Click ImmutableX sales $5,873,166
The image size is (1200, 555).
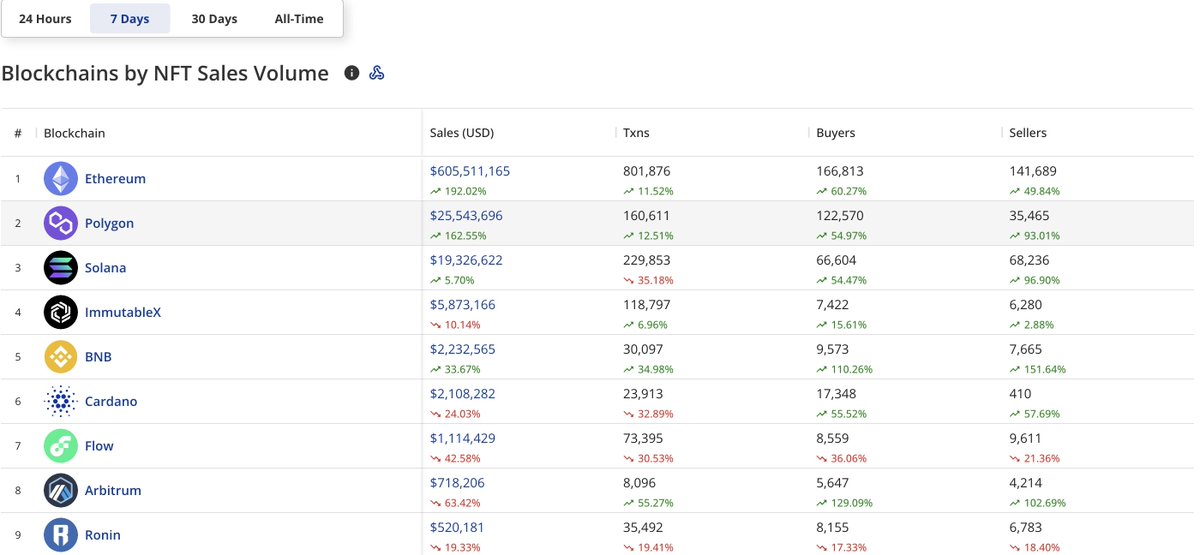462,304
